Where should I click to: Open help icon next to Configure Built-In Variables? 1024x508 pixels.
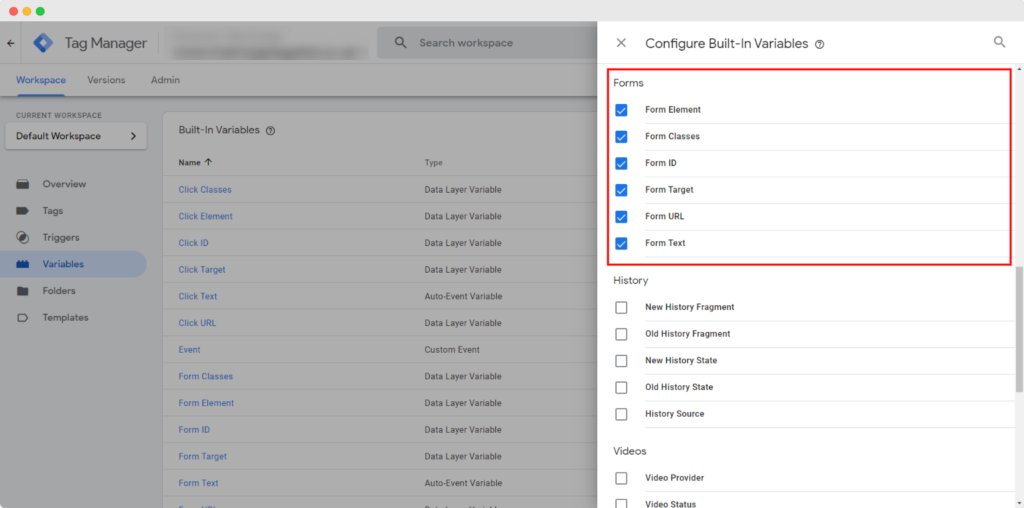point(820,44)
